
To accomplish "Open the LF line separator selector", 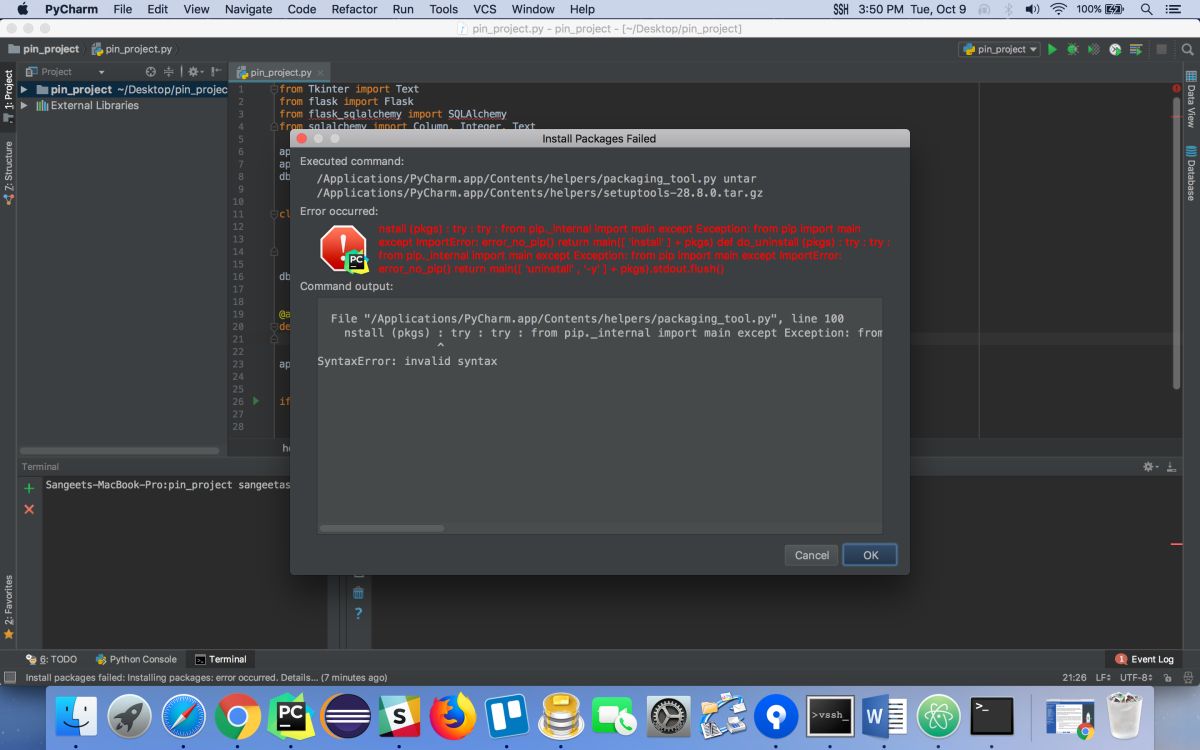I will 1103,677.
